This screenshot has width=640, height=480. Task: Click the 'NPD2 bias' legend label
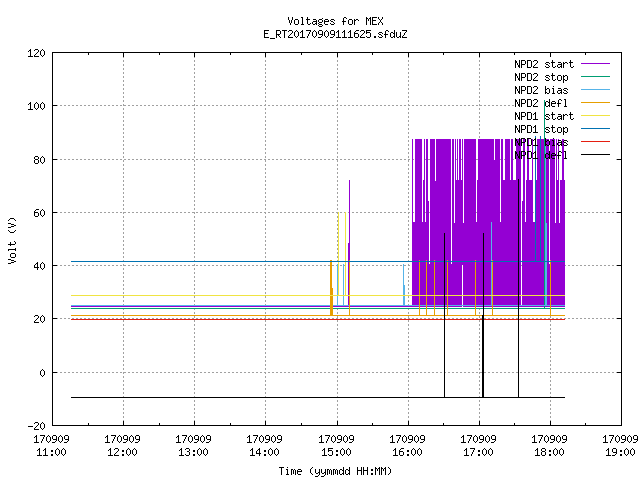[x=541, y=90]
